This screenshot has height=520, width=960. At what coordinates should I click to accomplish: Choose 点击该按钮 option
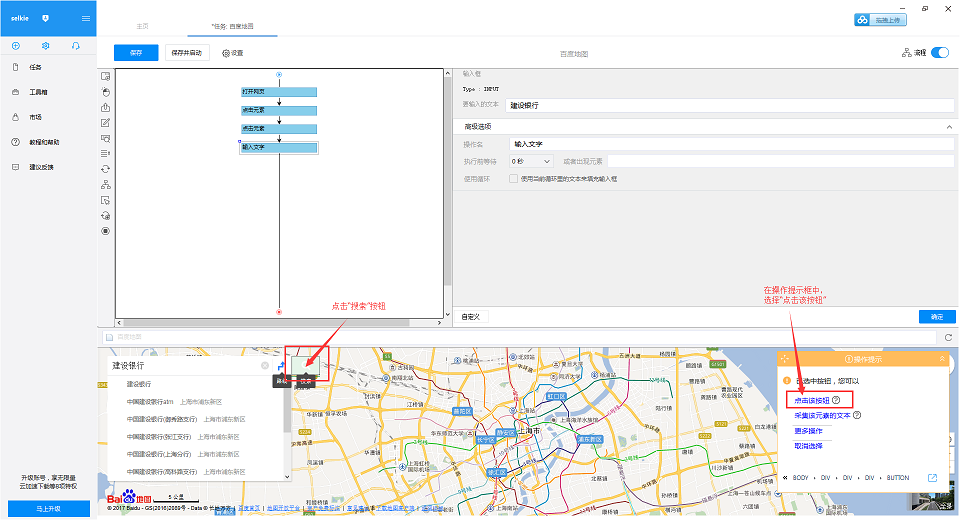(x=812, y=401)
